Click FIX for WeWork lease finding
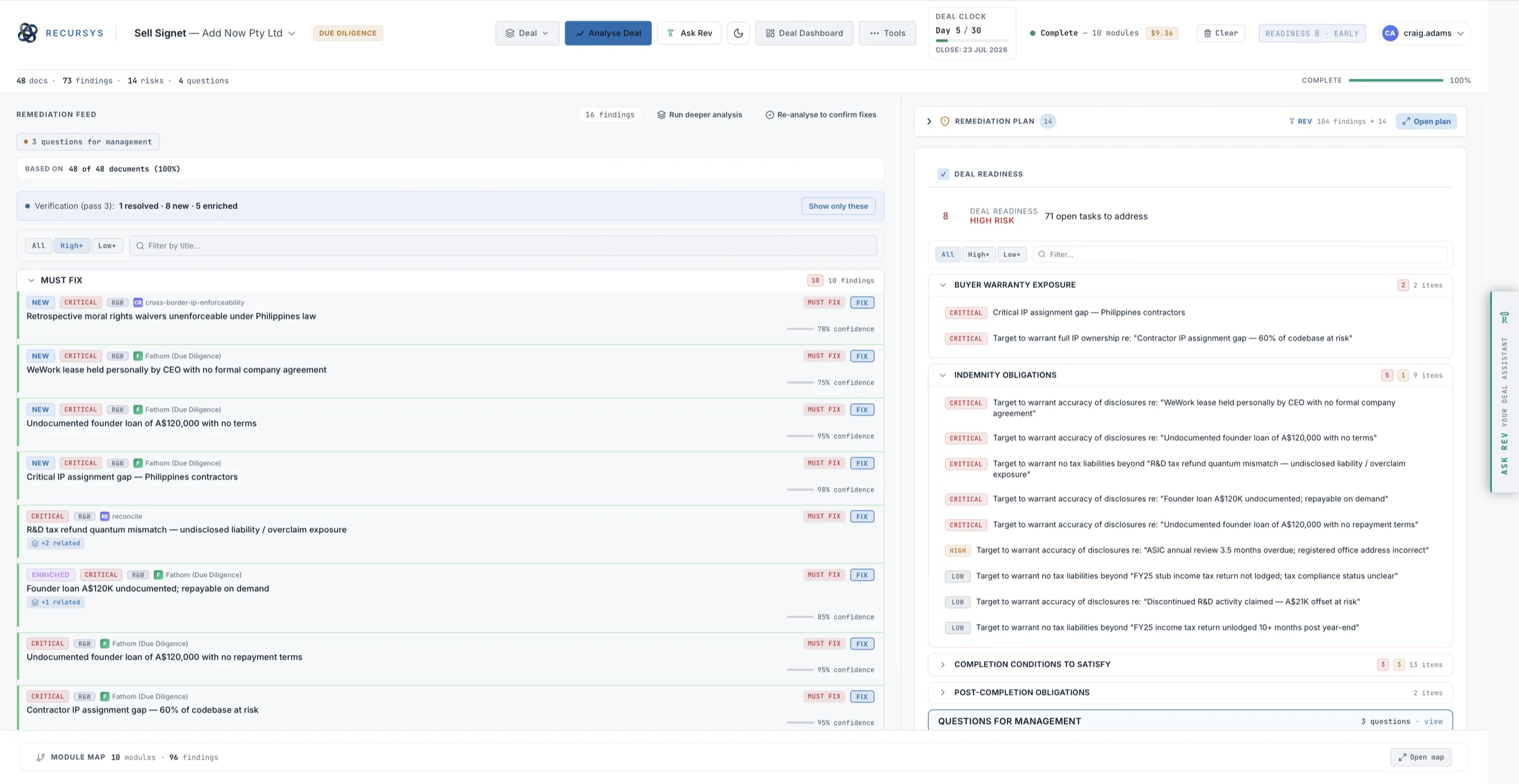The height and width of the screenshot is (784, 1519). 862,356
